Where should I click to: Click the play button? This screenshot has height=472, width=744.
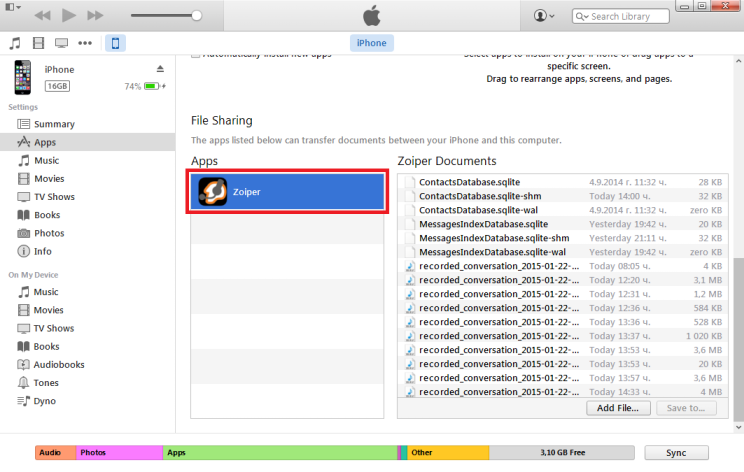(x=69, y=15)
